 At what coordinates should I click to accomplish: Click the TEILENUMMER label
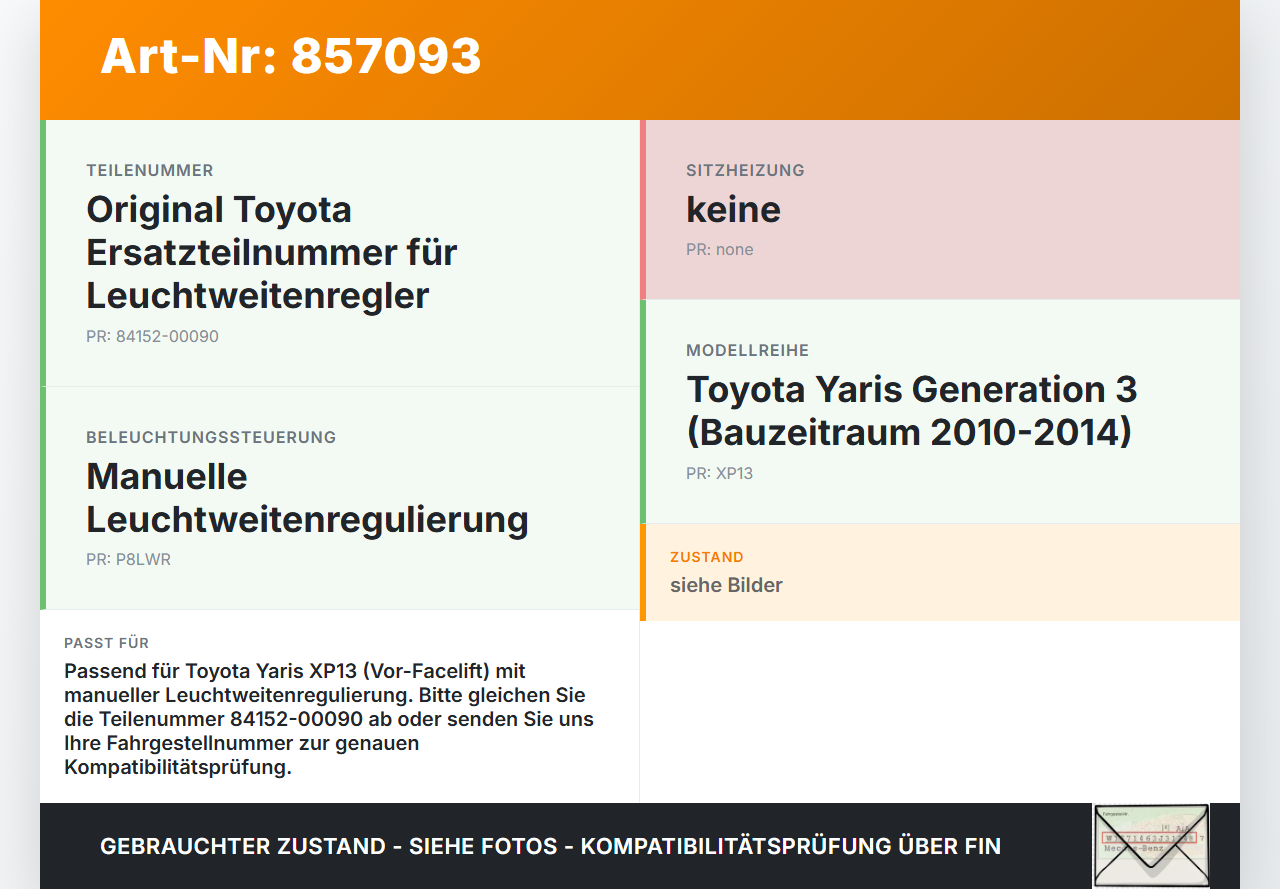click(150, 170)
